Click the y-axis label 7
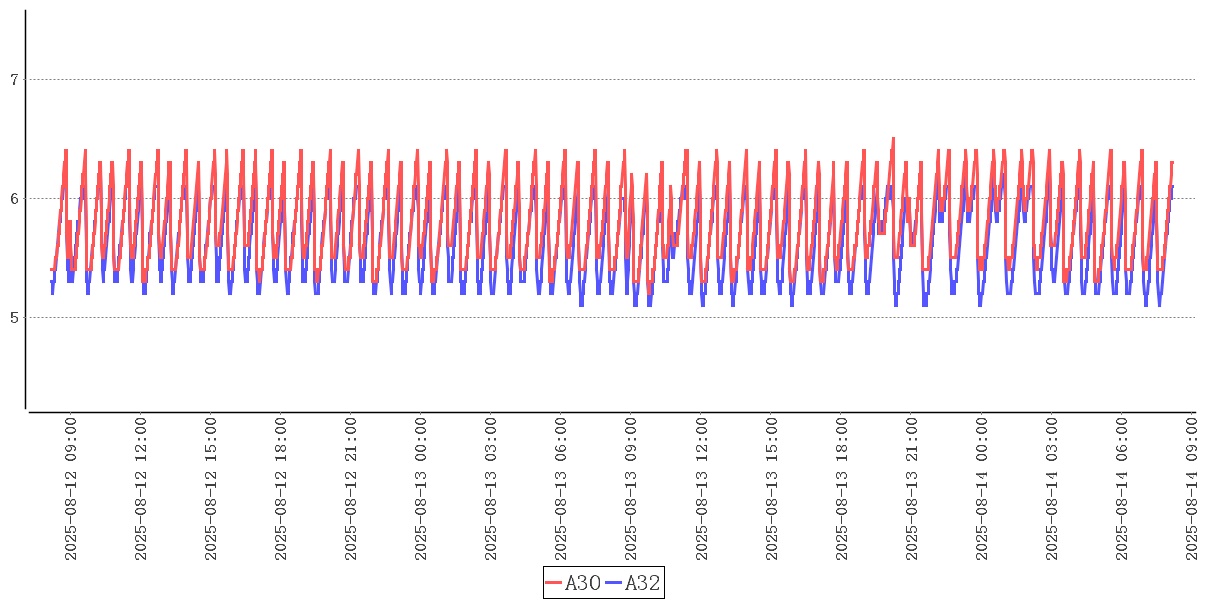Image resolution: width=1207 pixels, height=600 pixels. [x=14, y=80]
